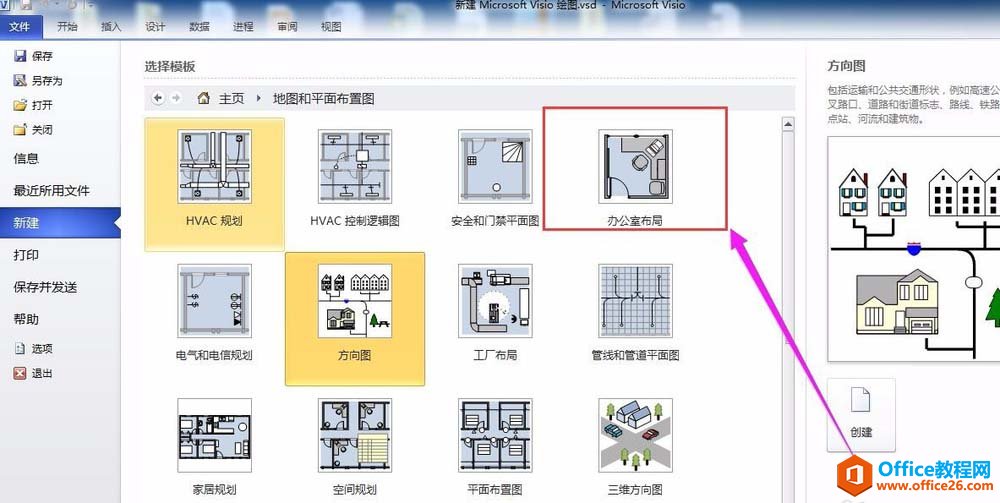
Task: Select the 空间规划 template icon
Action: (355, 435)
